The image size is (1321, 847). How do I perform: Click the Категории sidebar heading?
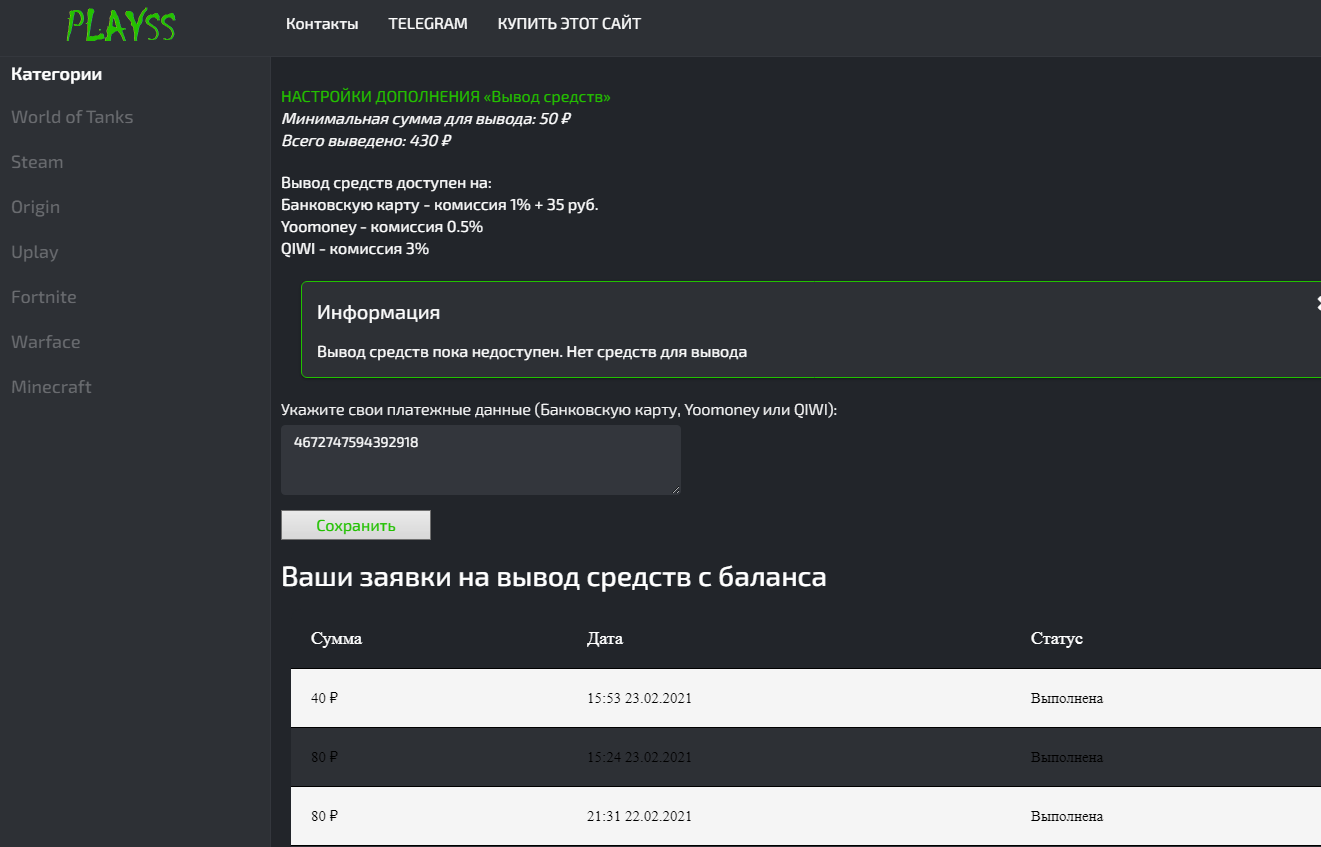(56, 74)
